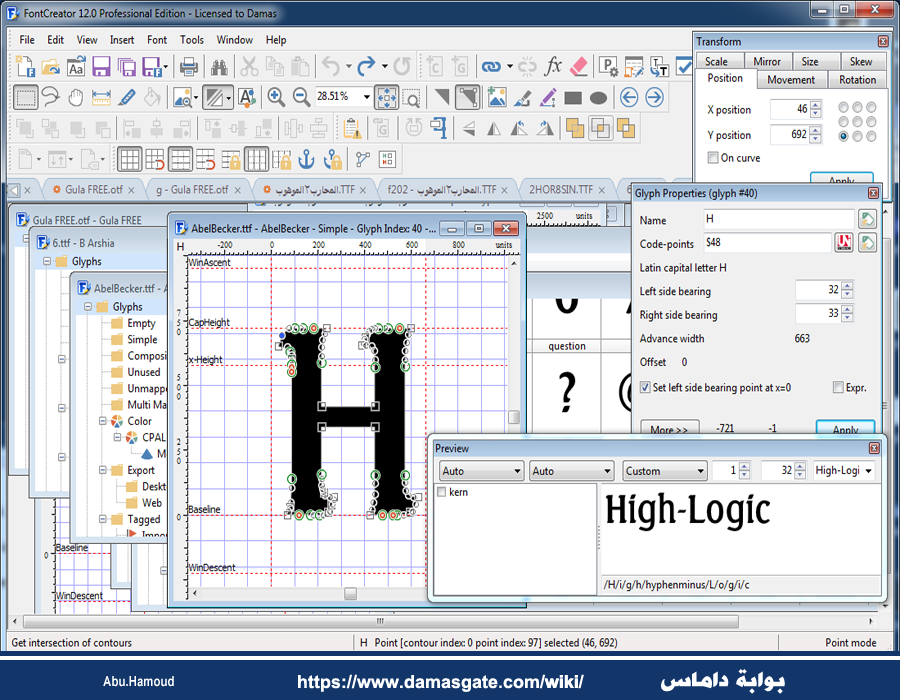The width and height of the screenshot is (900, 700).
Task: Click Apply in the Transform panel
Action: [x=841, y=178]
